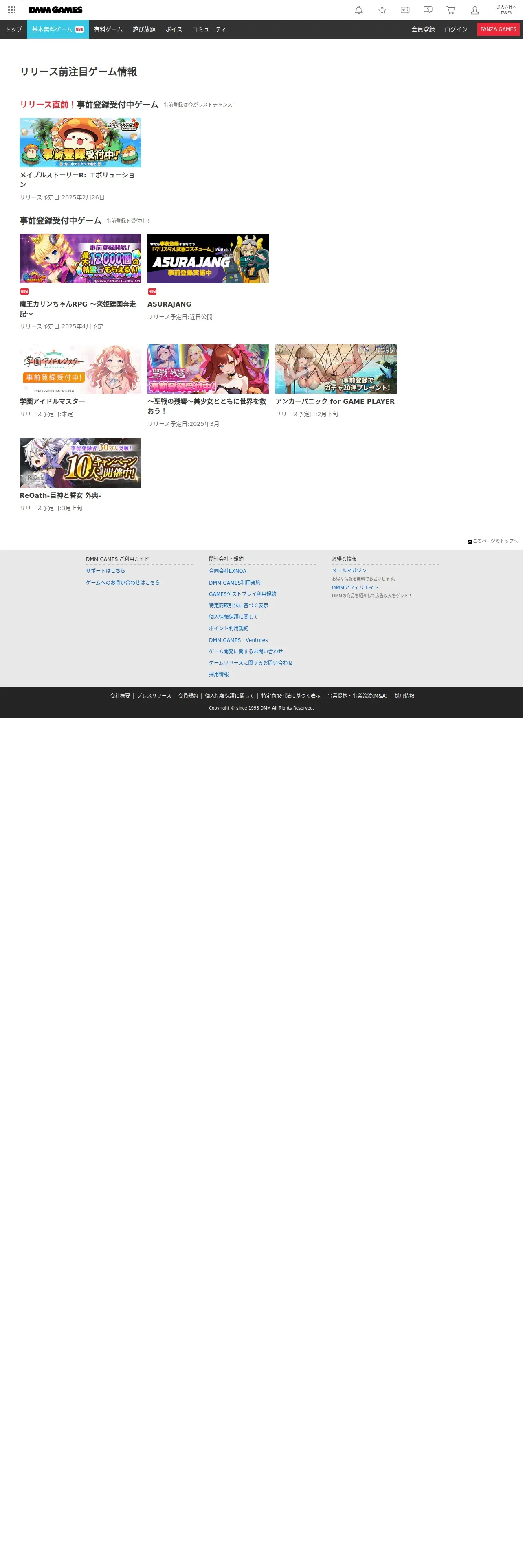Open メールマガジン link

(349, 570)
